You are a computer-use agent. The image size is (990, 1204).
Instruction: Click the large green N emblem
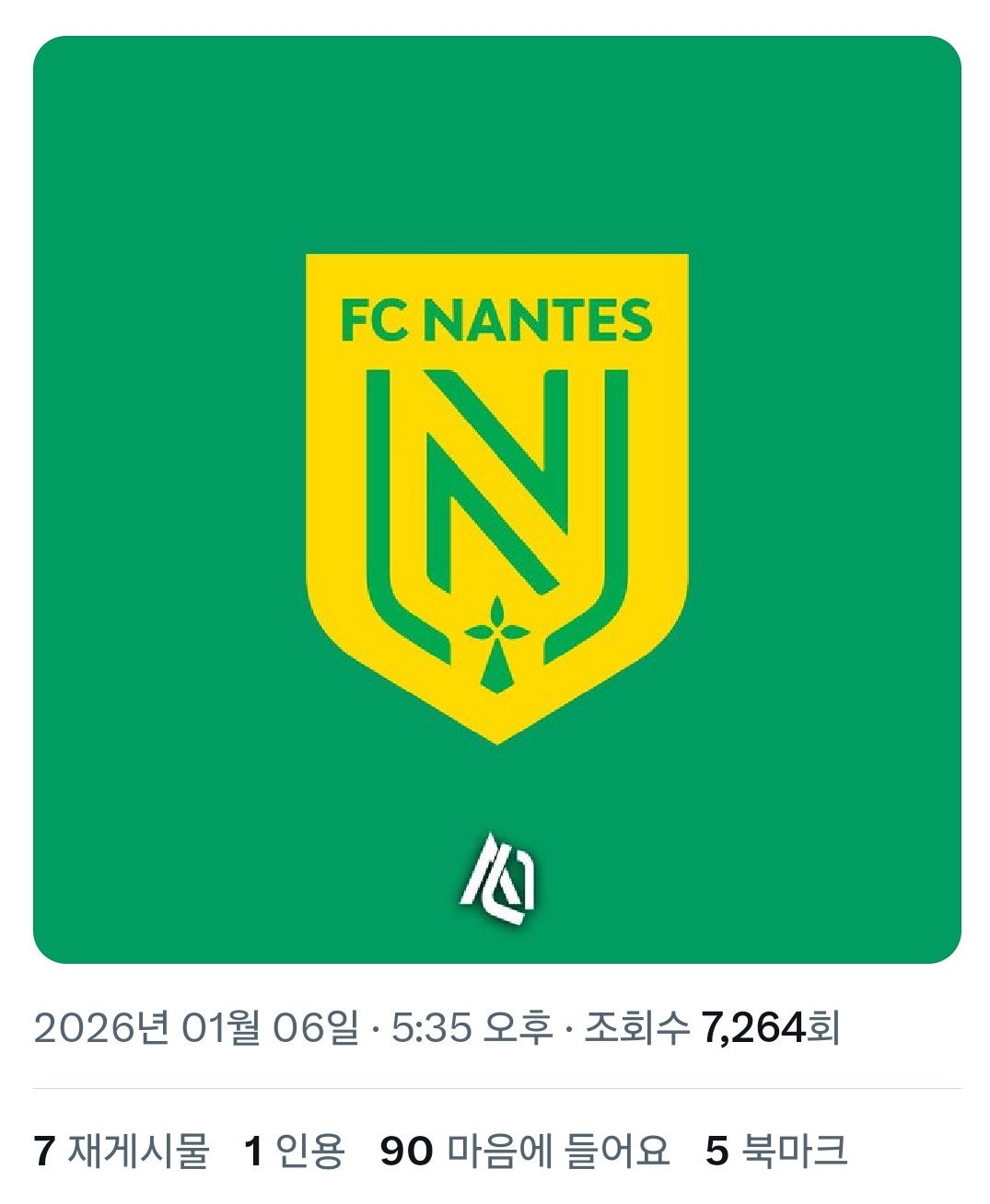point(497,479)
